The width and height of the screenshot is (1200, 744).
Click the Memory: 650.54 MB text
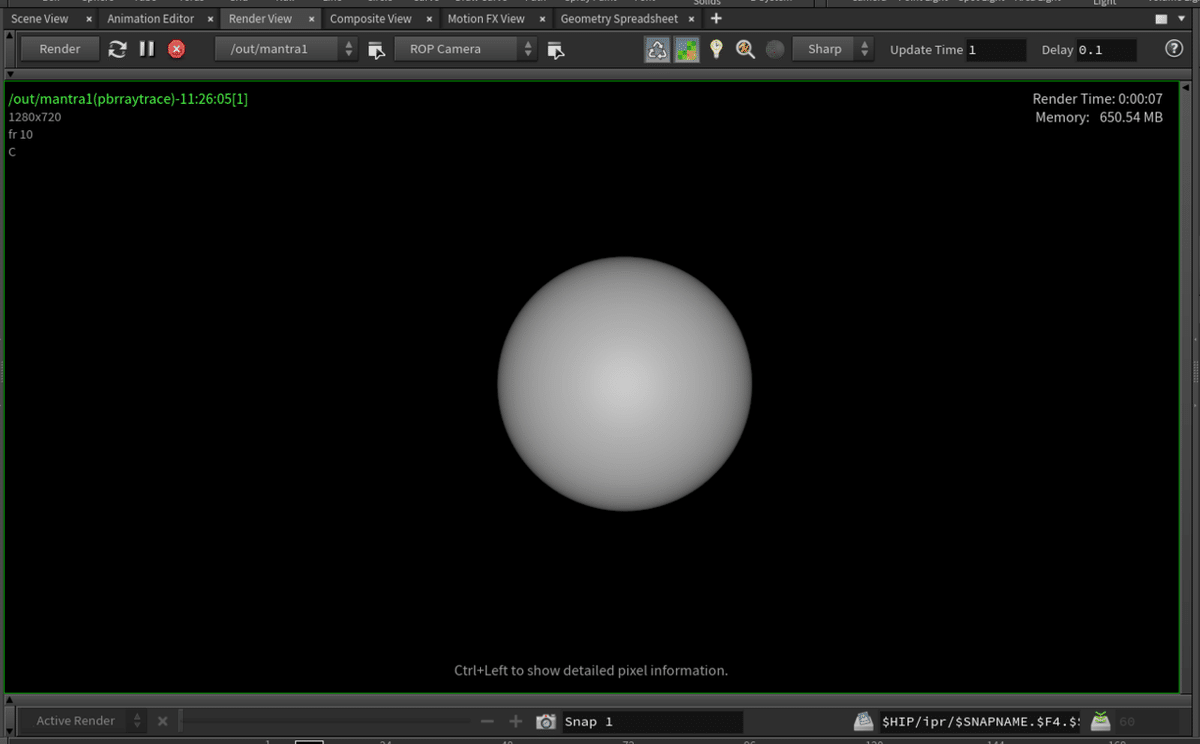pyautogui.click(x=1099, y=117)
